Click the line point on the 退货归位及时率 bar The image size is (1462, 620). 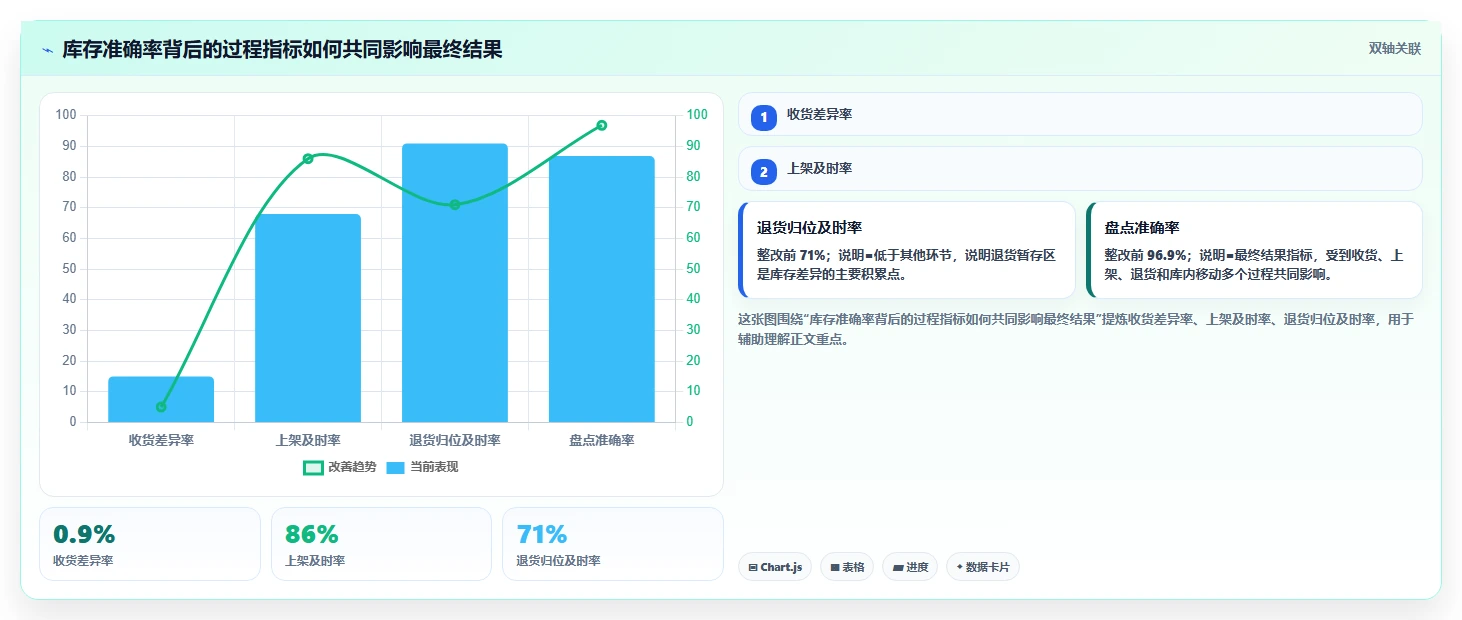[455, 205]
